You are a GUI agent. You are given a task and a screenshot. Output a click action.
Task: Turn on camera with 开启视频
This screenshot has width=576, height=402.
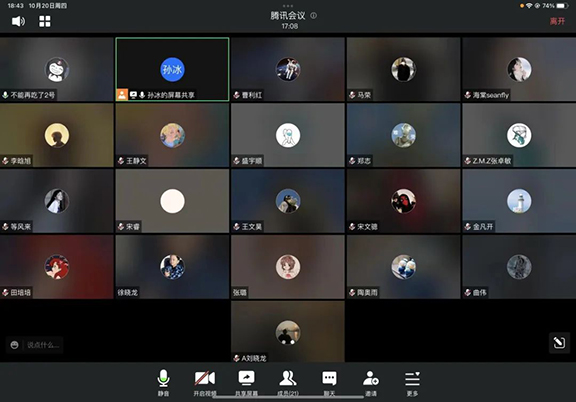click(x=205, y=383)
